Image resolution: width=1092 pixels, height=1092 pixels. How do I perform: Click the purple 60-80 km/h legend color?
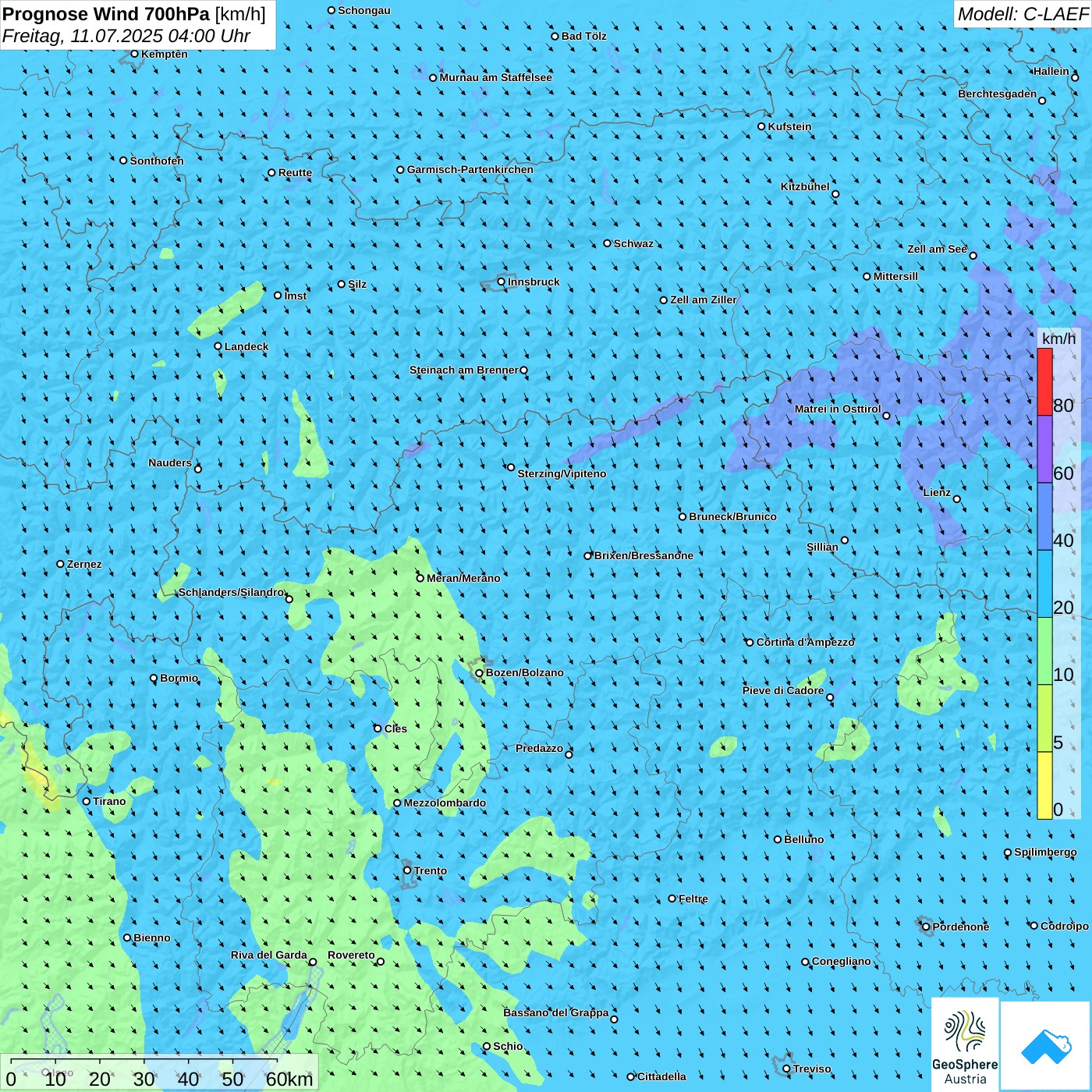tap(1044, 449)
